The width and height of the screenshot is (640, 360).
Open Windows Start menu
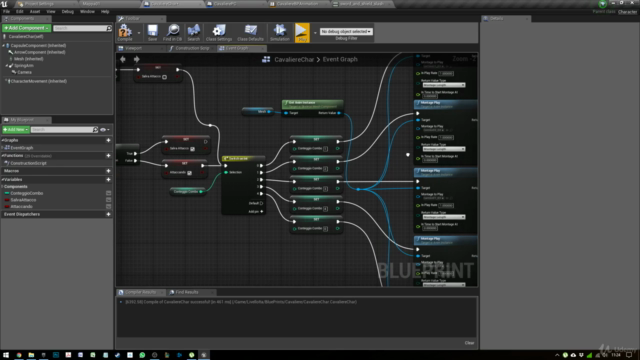tap(6, 355)
